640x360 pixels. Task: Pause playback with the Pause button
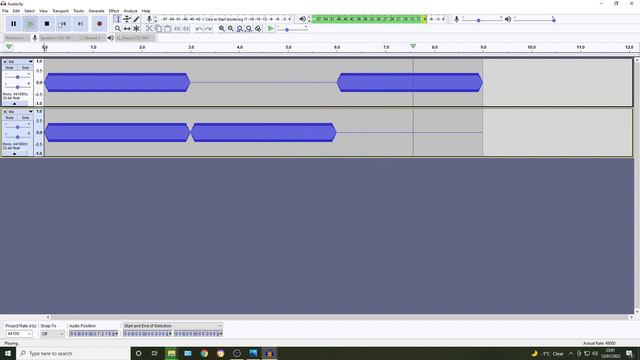[x=13, y=24]
